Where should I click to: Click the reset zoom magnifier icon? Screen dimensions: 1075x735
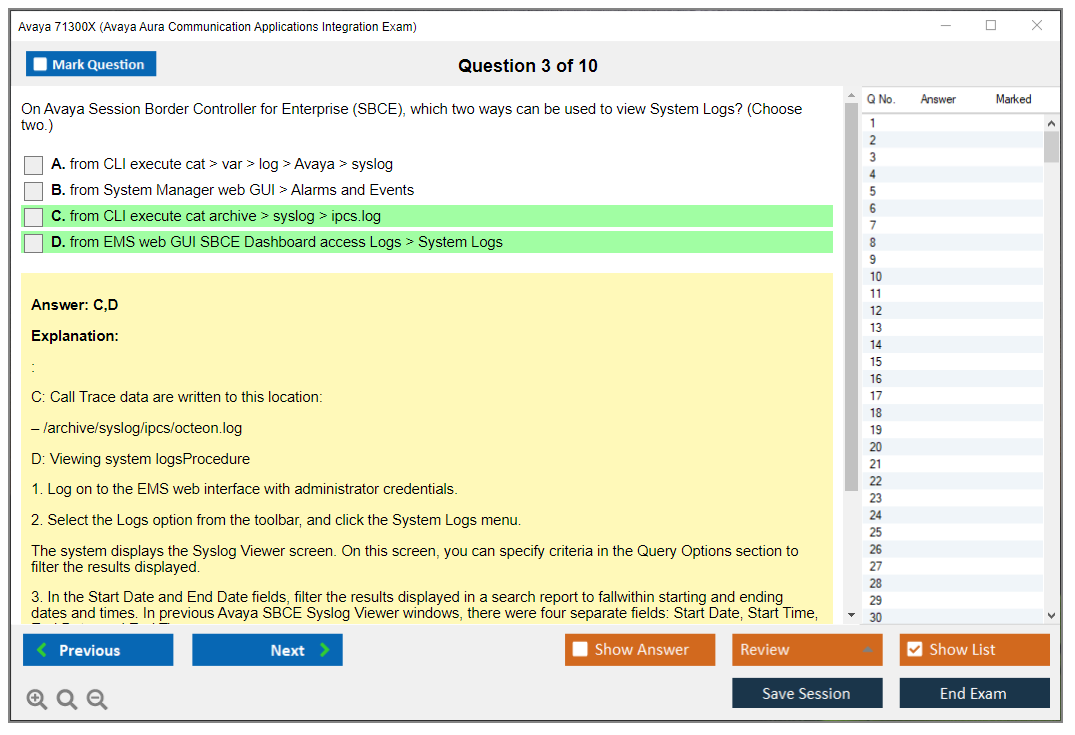coord(67,700)
